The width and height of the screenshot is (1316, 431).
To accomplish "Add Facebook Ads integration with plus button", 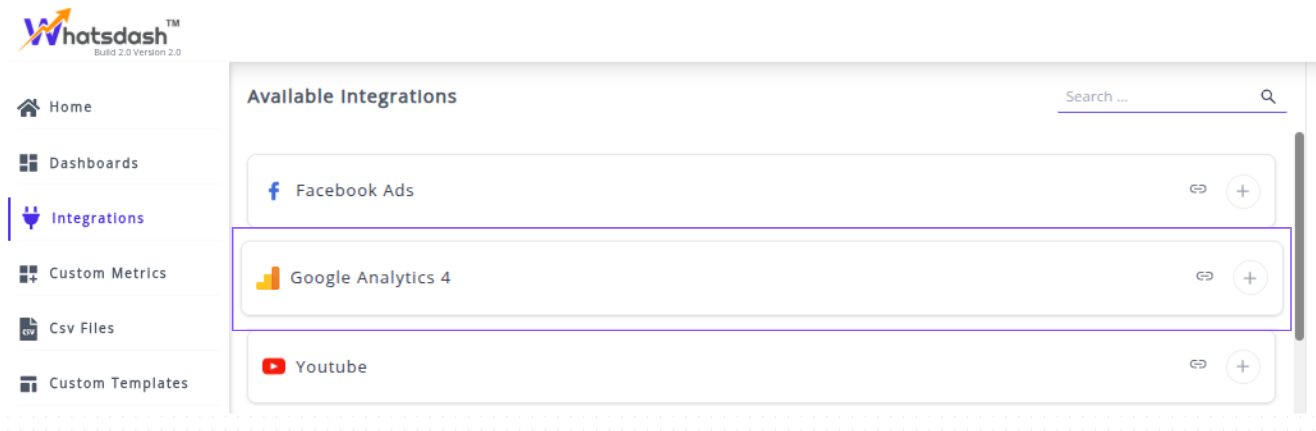I will [1243, 191].
